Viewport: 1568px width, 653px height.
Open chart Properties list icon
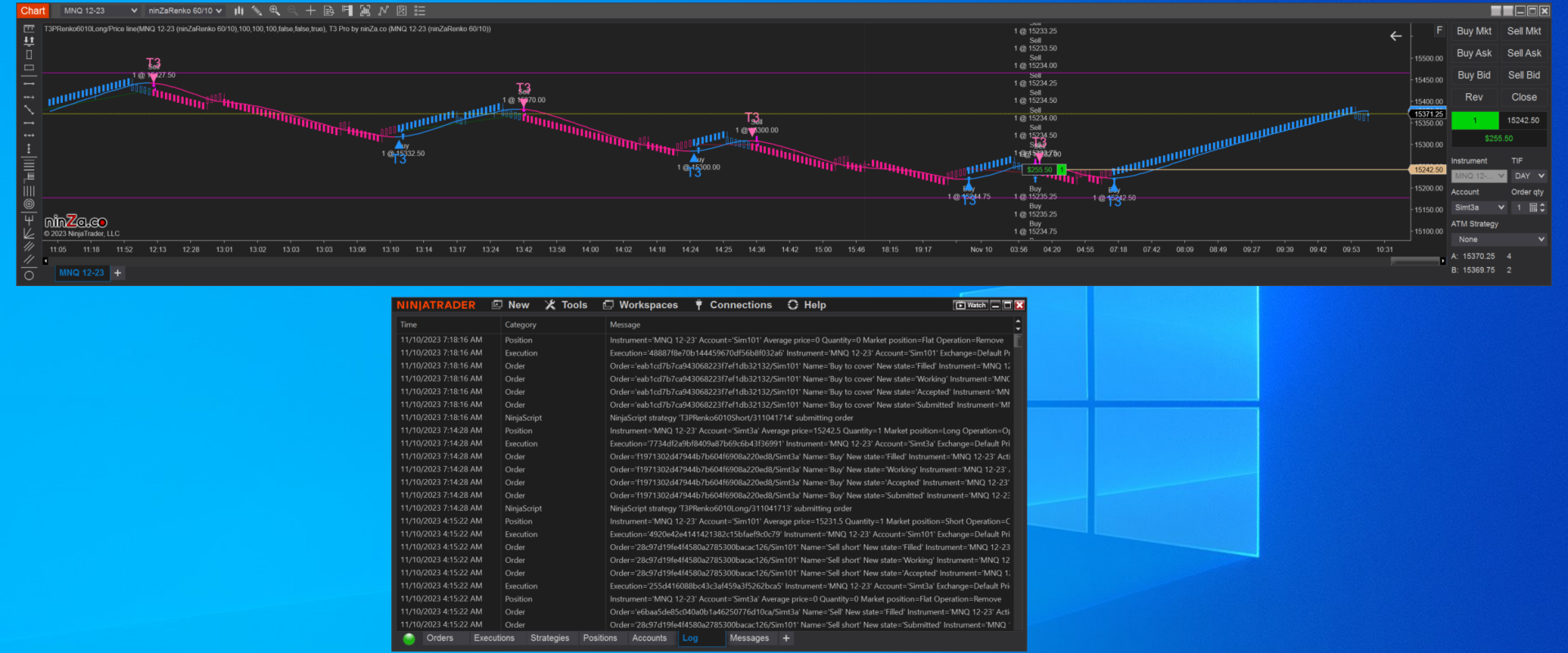(x=420, y=11)
